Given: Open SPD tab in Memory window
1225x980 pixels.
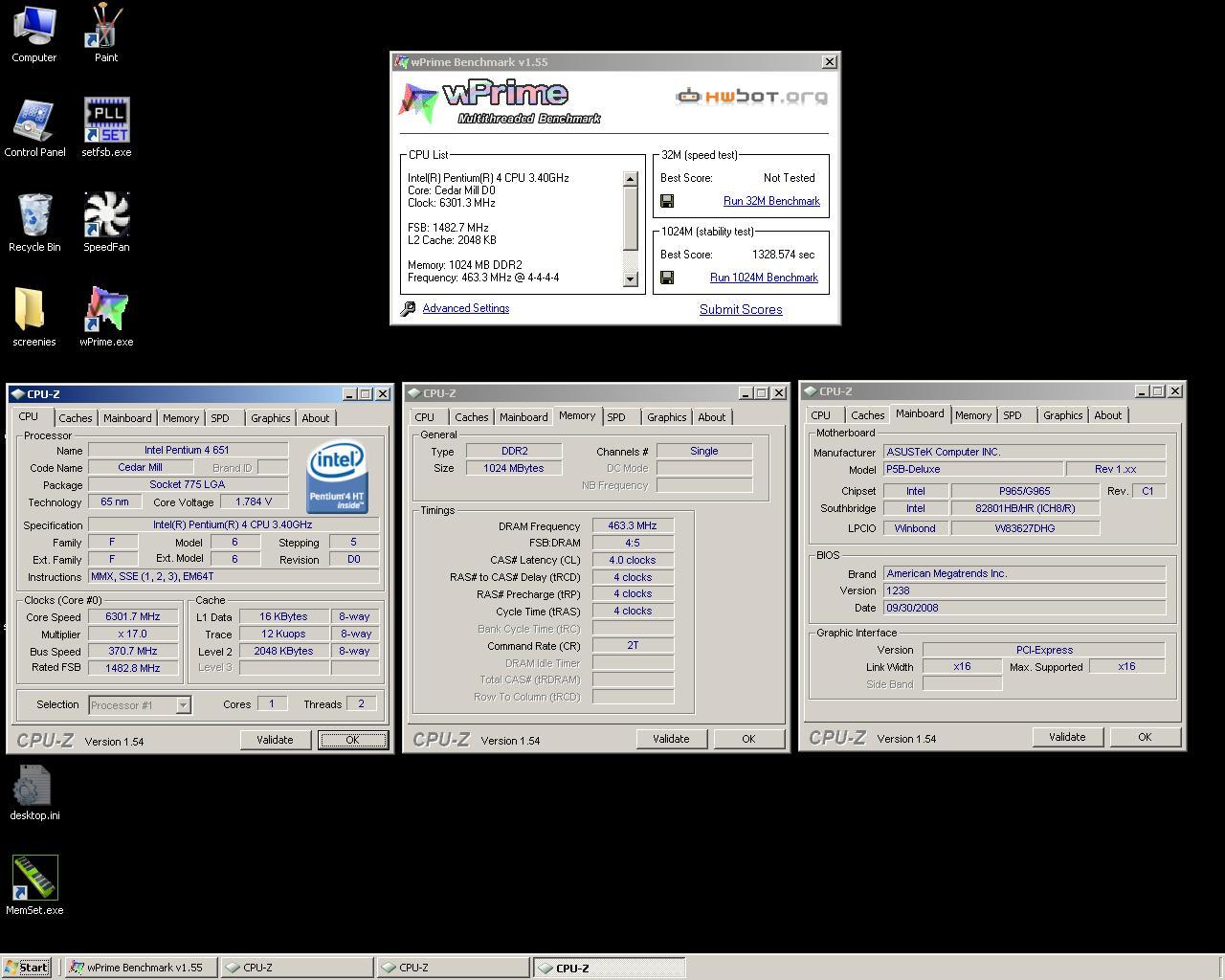Looking at the screenshot, I should pyautogui.click(x=616, y=417).
